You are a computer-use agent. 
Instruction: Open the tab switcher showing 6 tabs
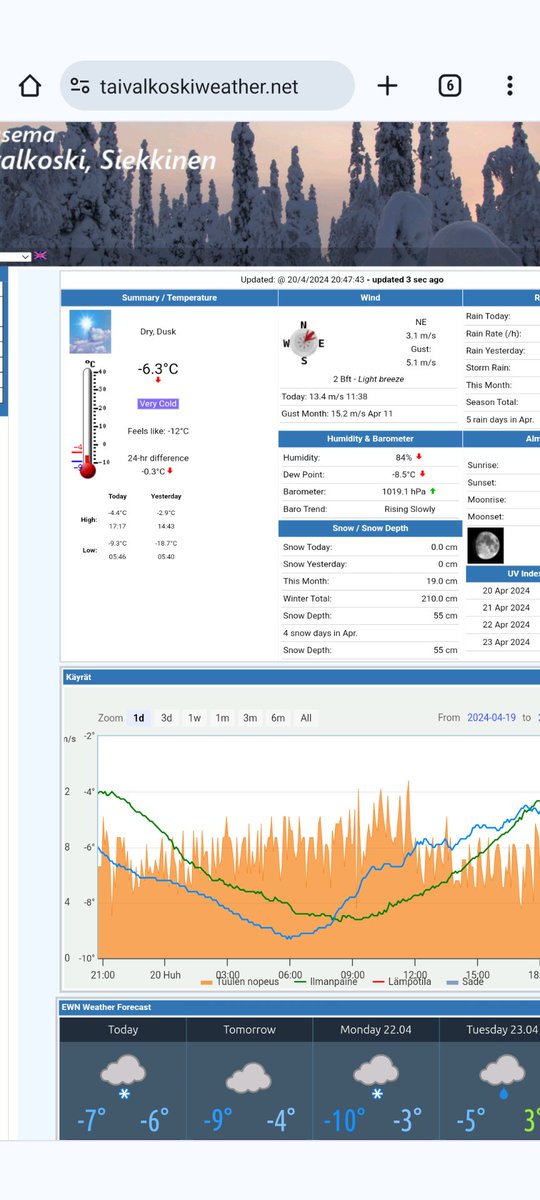click(x=450, y=86)
